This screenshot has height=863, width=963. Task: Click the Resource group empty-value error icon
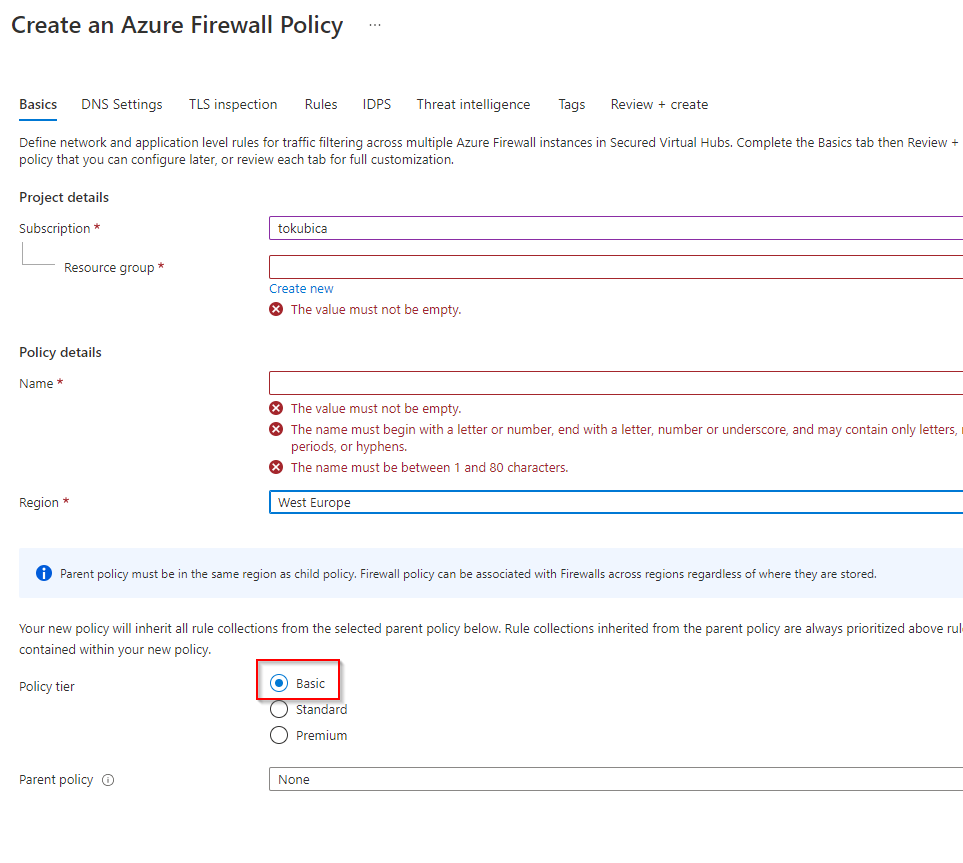coord(277,310)
